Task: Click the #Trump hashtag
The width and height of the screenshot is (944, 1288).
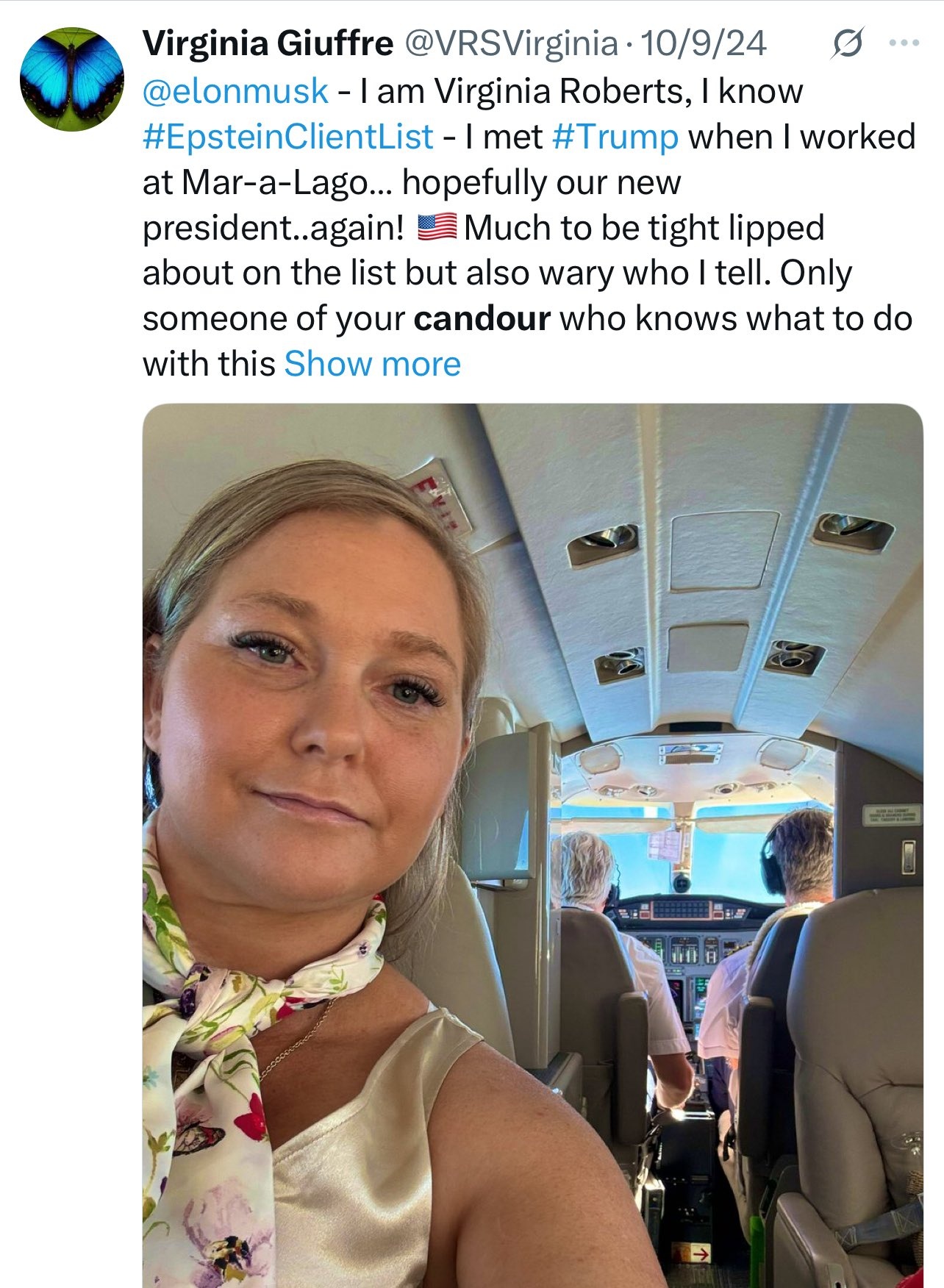Action: [615, 137]
